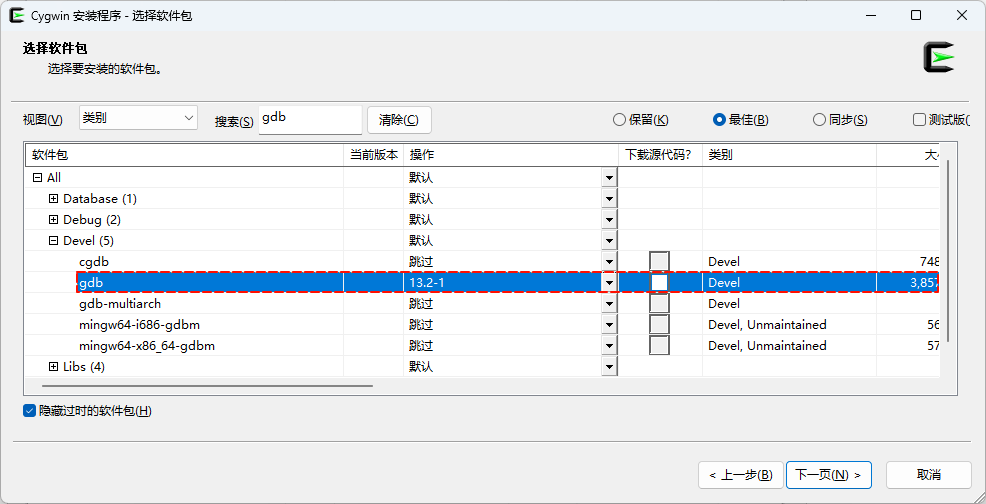
Task: Click the 下载源代码? column header
Action: [660, 155]
